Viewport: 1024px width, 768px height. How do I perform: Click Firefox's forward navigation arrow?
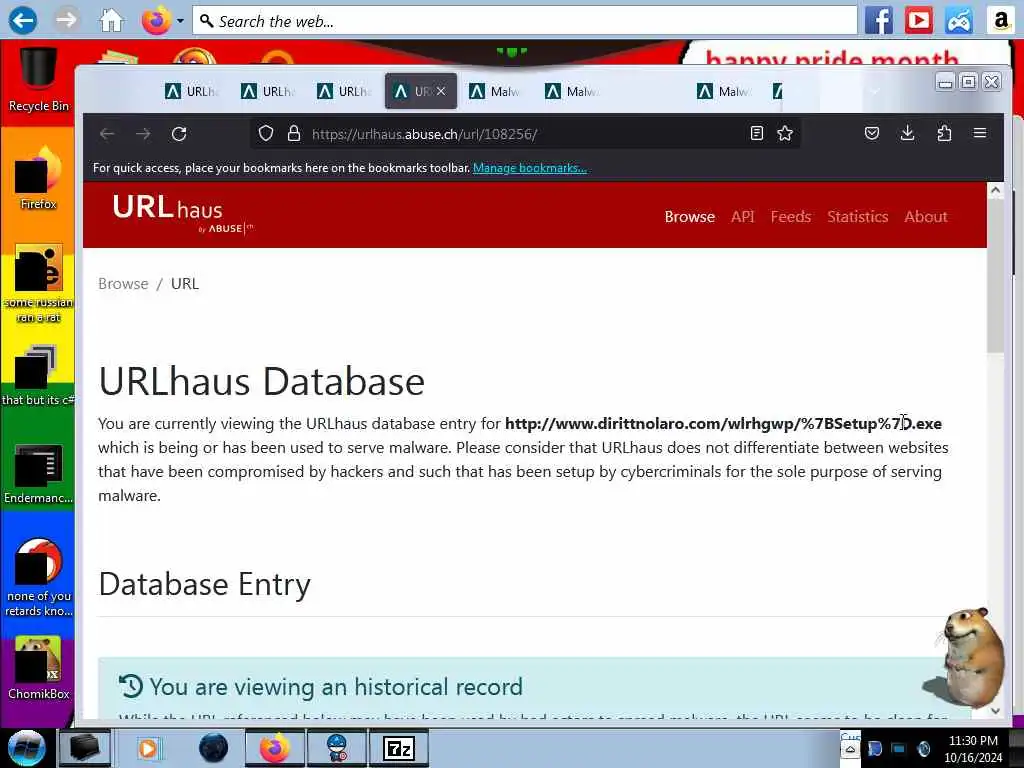143,134
